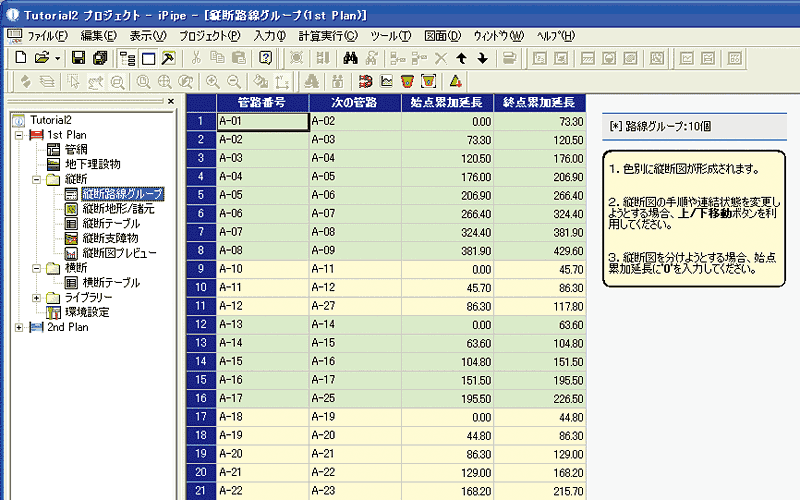Click the Paste clipboard icon
Screen dimensions: 800x500
[x=239, y=58]
